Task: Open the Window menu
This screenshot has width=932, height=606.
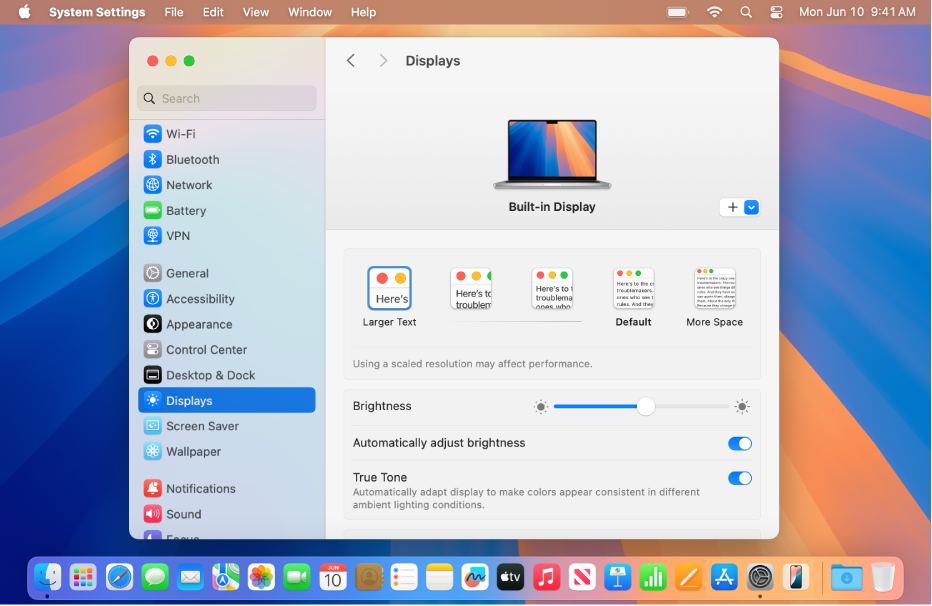Action: [310, 12]
